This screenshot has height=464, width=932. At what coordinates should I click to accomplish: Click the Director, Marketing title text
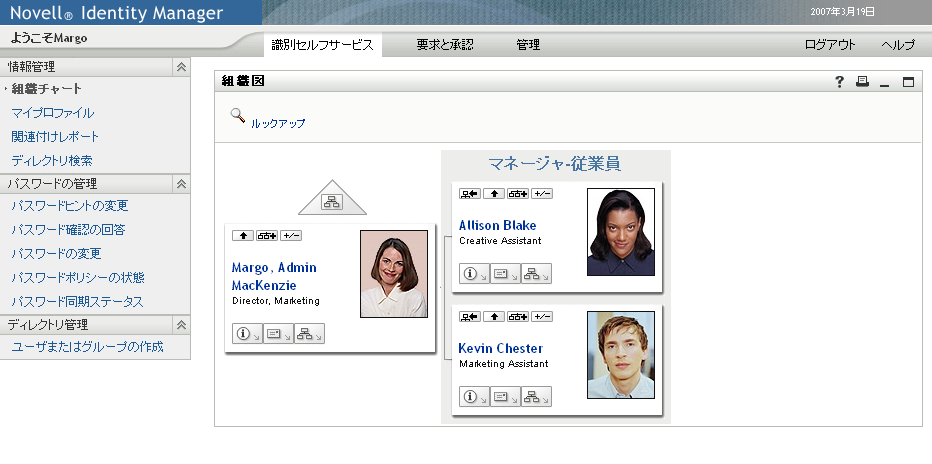pos(276,301)
